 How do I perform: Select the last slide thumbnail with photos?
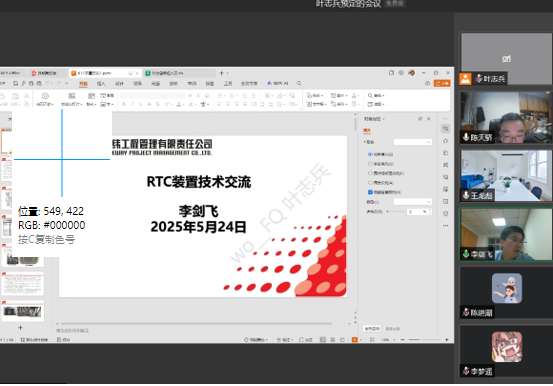pyautogui.click(x=23, y=311)
